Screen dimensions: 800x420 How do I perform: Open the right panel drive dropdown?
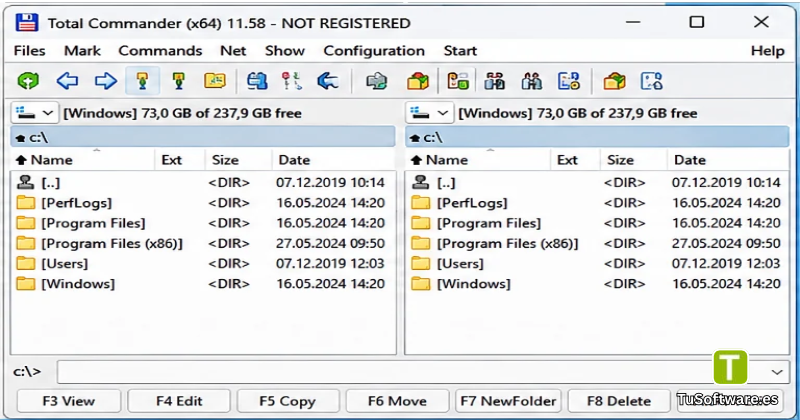pos(430,113)
